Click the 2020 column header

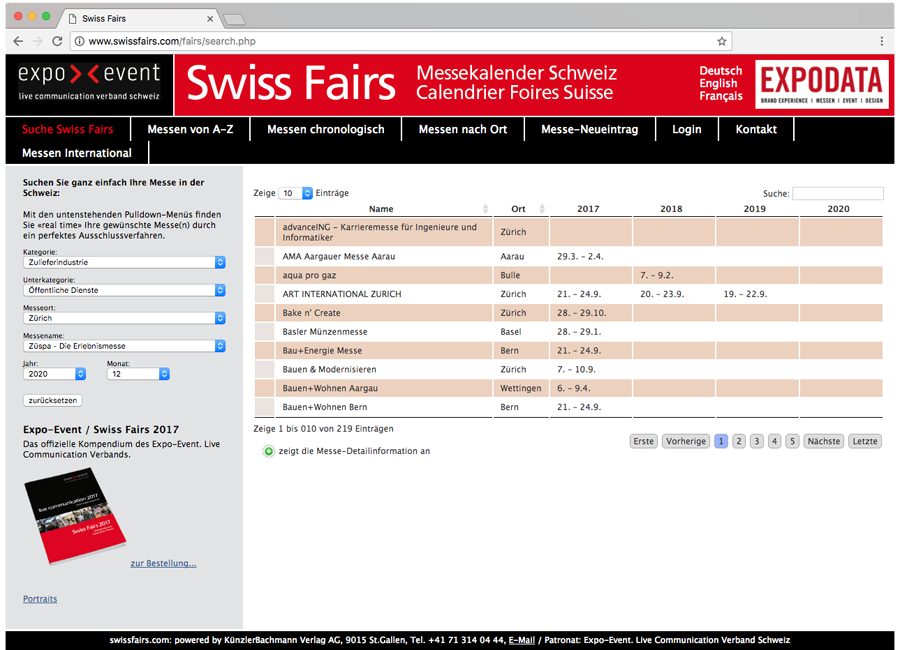coord(838,209)
